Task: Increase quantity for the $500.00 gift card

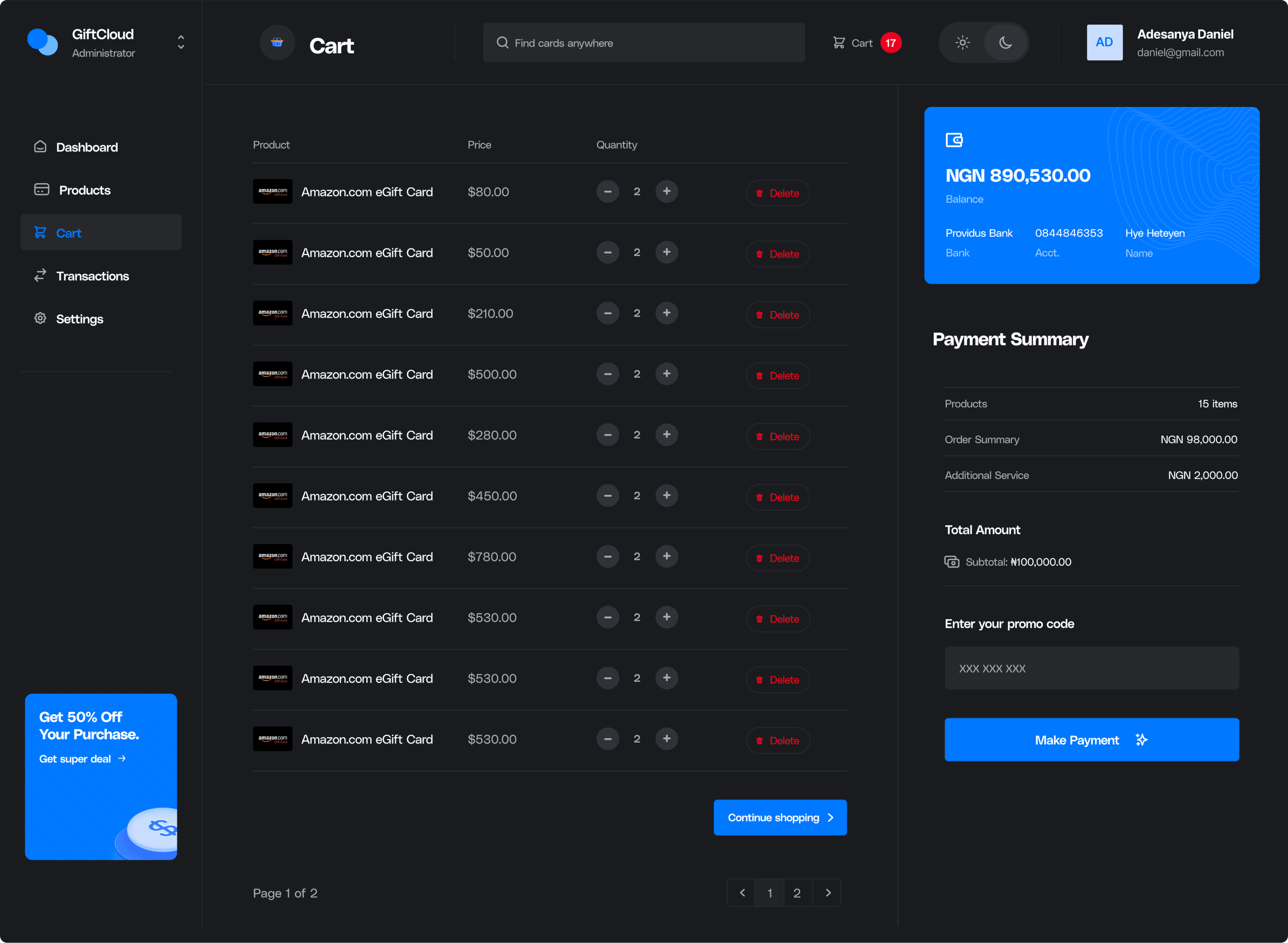Action: (x=666, y=374)
